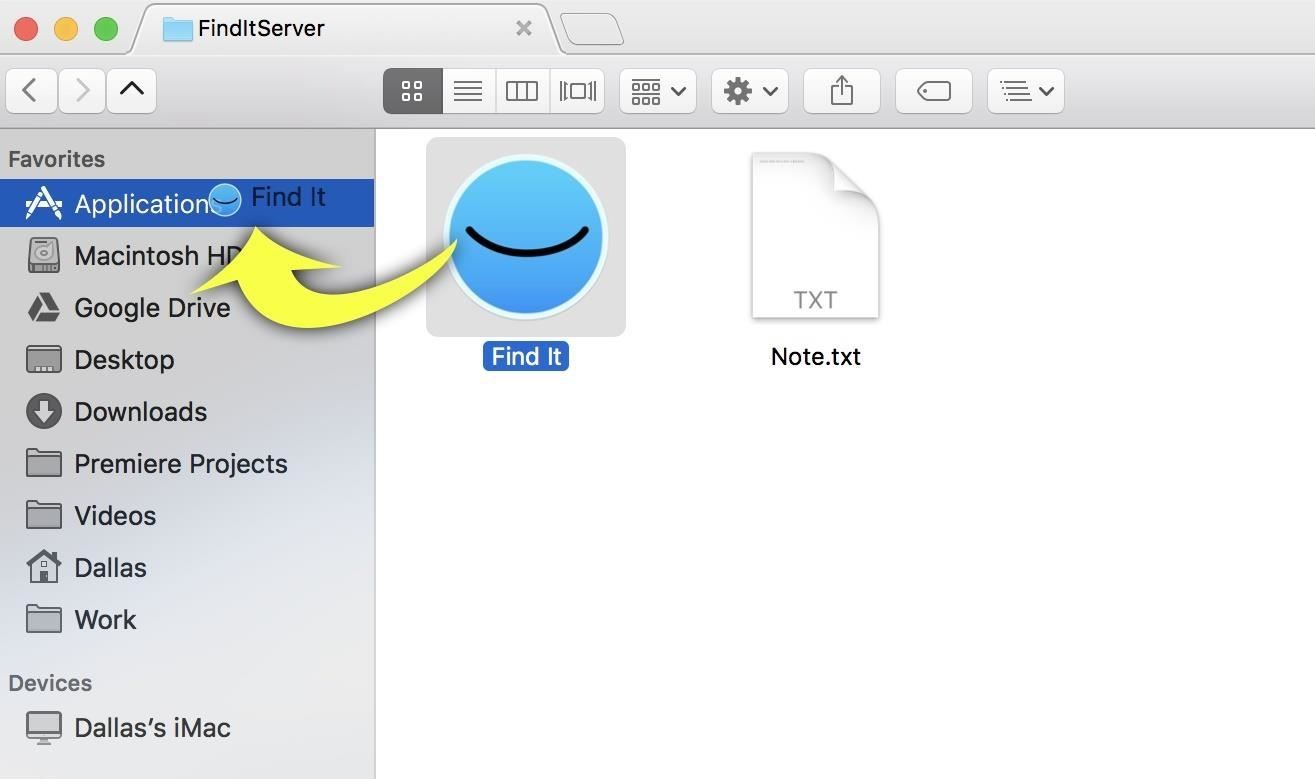Open the Find It application icon
1315x779 pixels.
(525, 236)
